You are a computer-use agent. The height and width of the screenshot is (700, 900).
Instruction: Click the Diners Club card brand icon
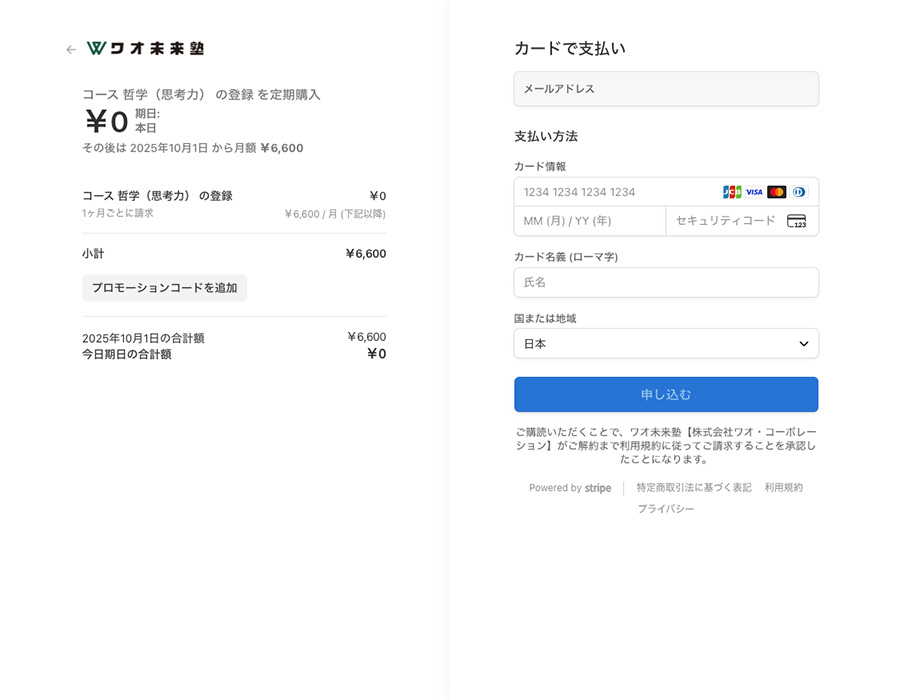[799, 192]
